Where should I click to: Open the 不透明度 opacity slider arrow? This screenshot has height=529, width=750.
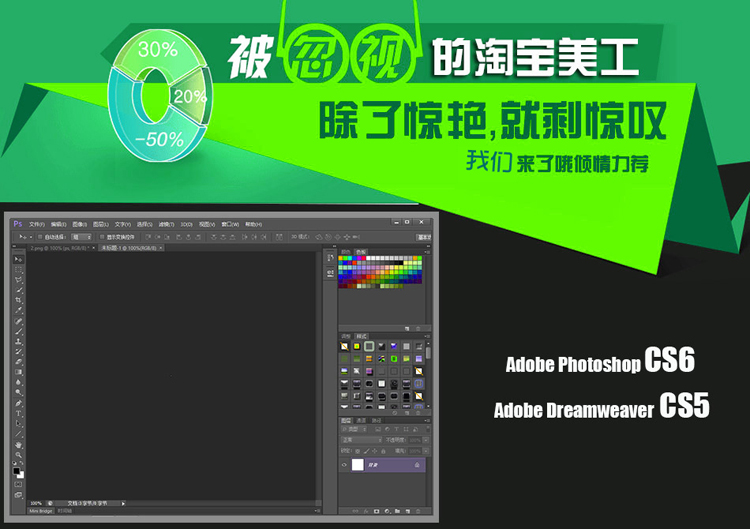[x=426, y=440]
